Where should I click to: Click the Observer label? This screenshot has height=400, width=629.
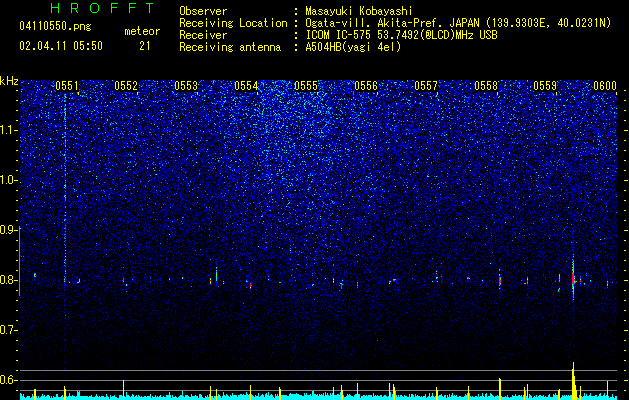pyautogui.click(x=203, y=11)
